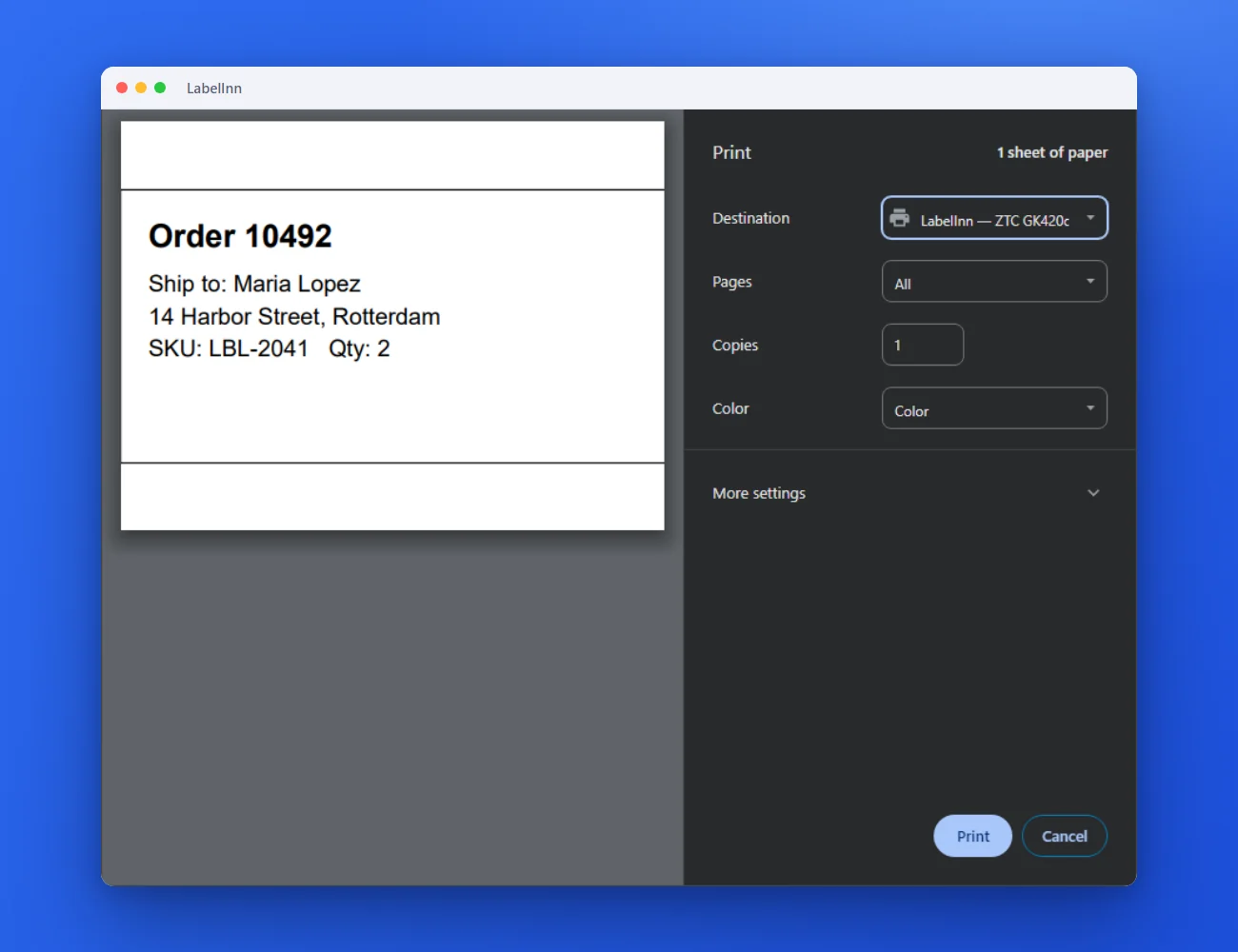Click the printer icon in Destination field
The width and height of the screenshot is (1238, 952).
899,218
